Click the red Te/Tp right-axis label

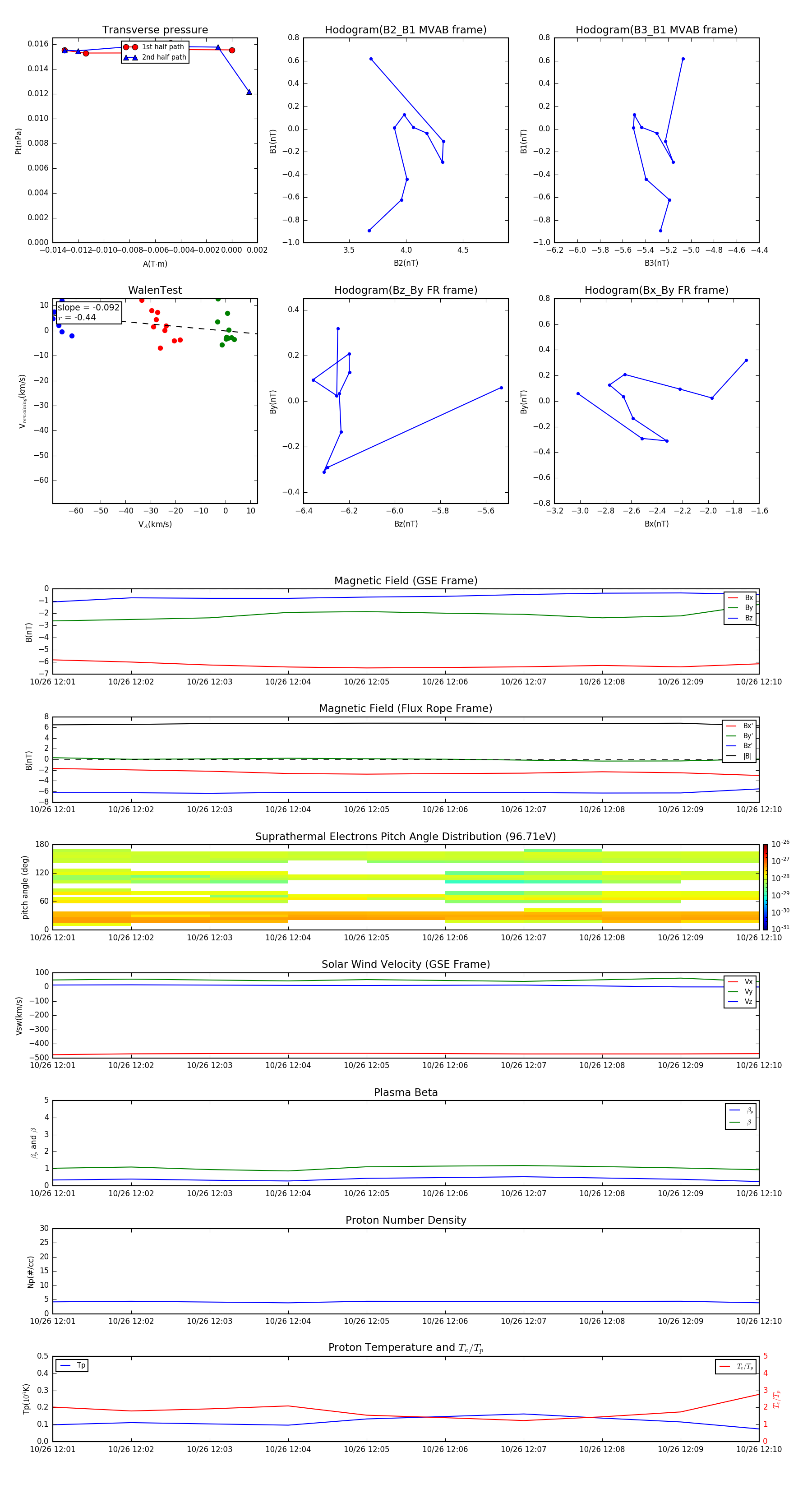(777, 1399)
